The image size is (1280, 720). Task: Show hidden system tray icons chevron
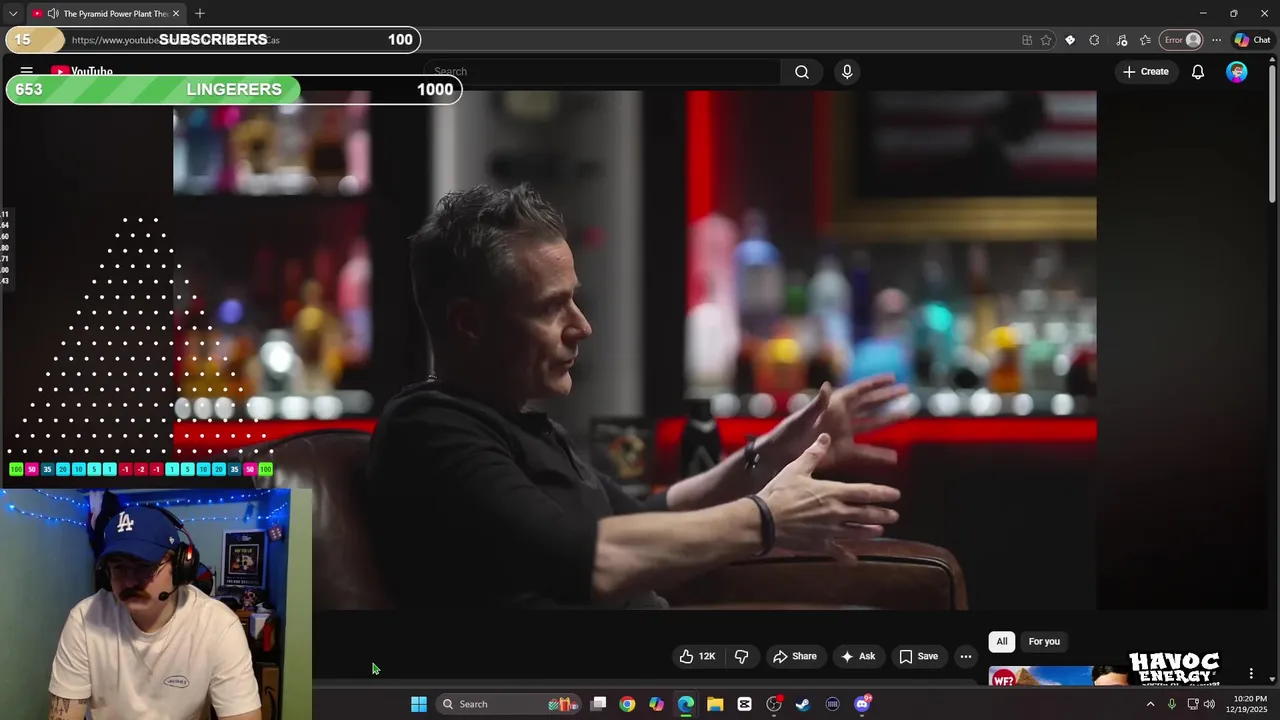1150,704
